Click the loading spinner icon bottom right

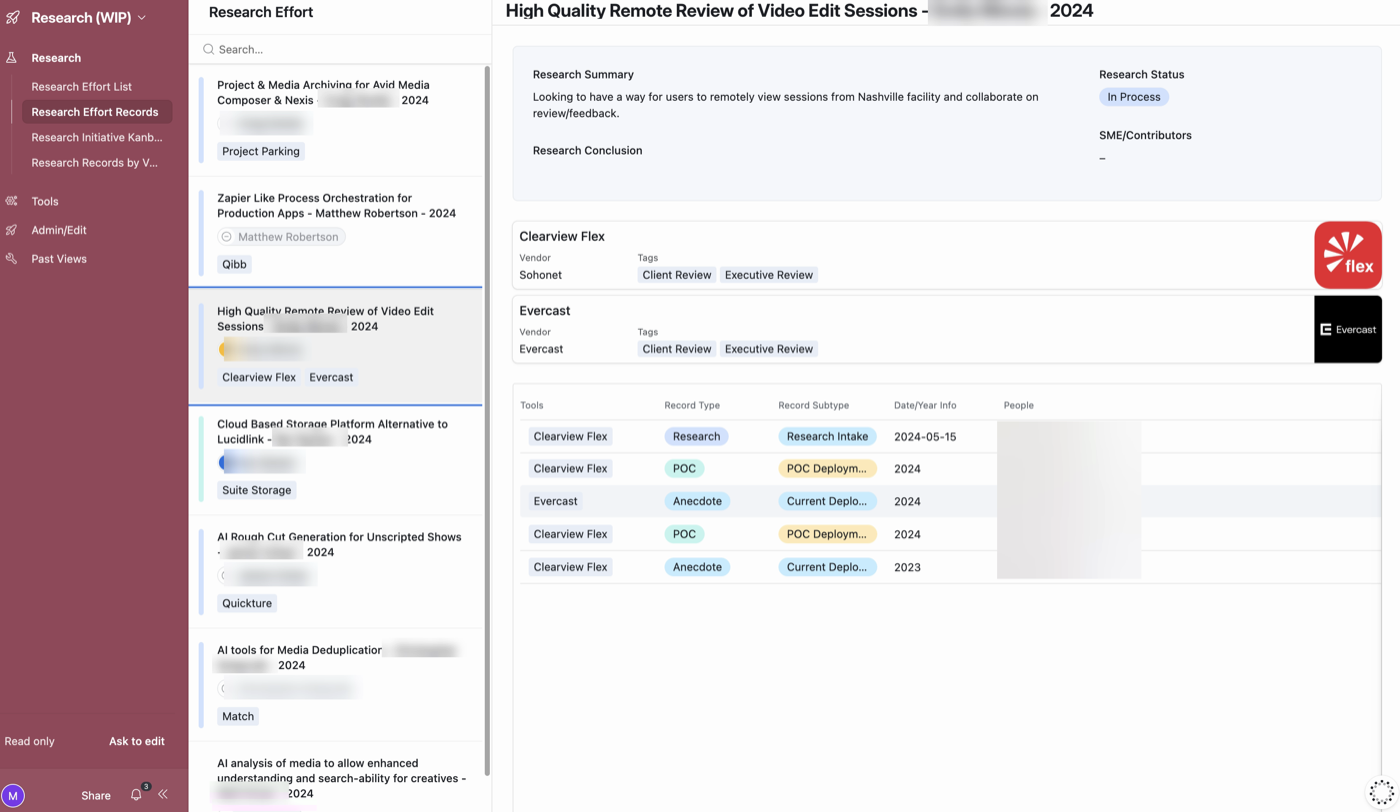point(1381,791)
